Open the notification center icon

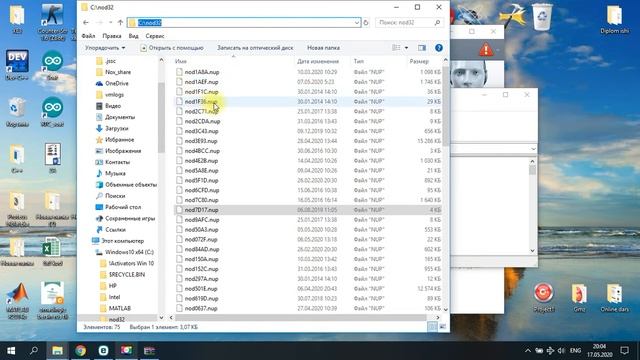pyautogui.click(x=624, y=350)
